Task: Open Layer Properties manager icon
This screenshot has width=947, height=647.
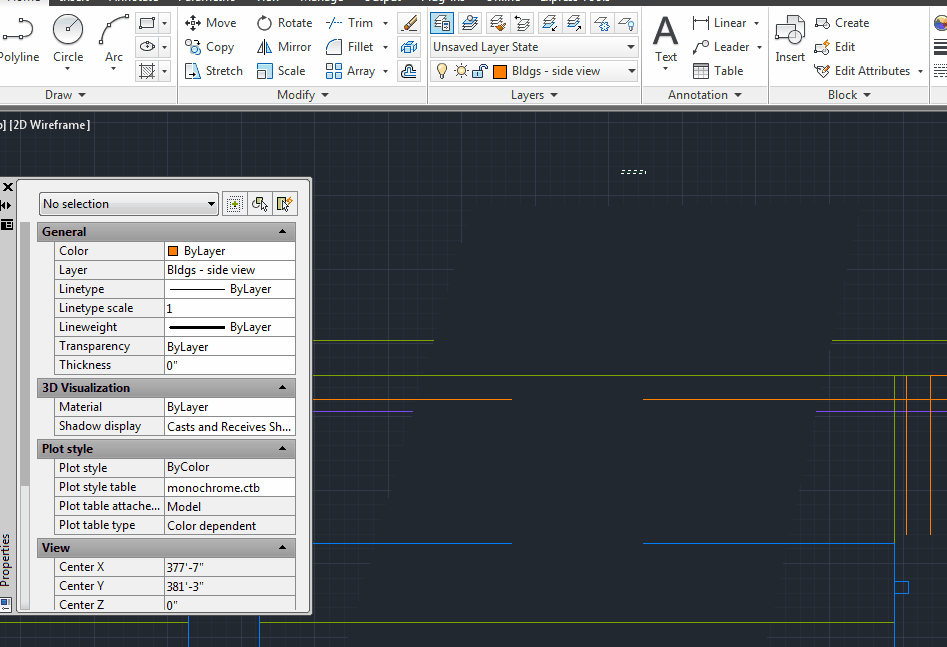Action: pyautogui.click(x=441, y=22)
